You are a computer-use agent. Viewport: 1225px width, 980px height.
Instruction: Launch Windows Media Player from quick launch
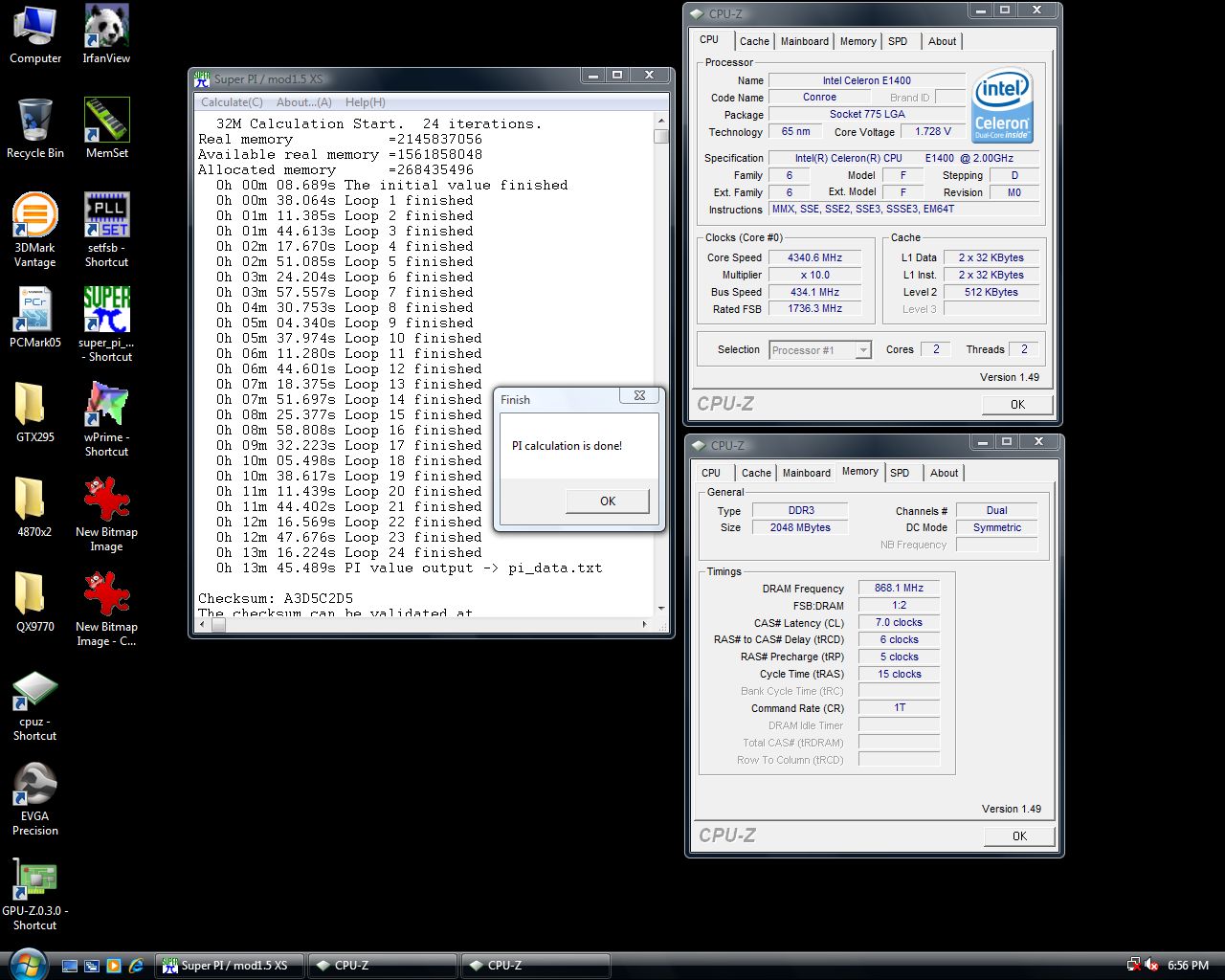tap(114, 966)
